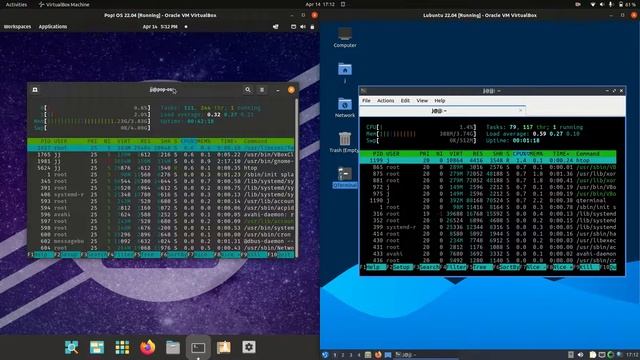Open the Activities overview on the host
This screenshot has height=360, width=640.
tap(16, 4)
